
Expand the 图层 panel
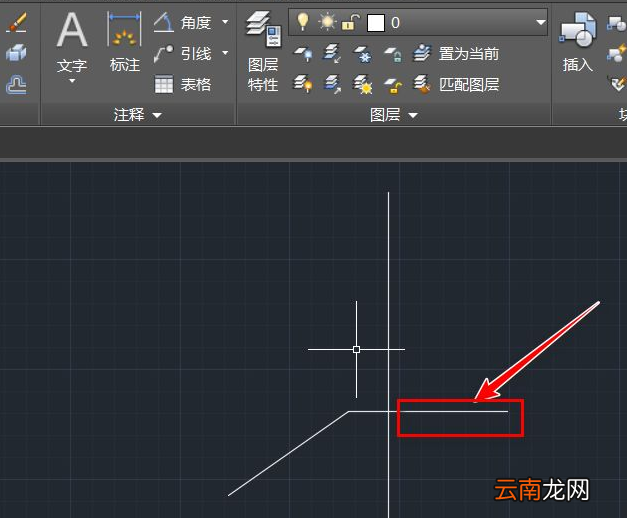[x=394, y=115]
